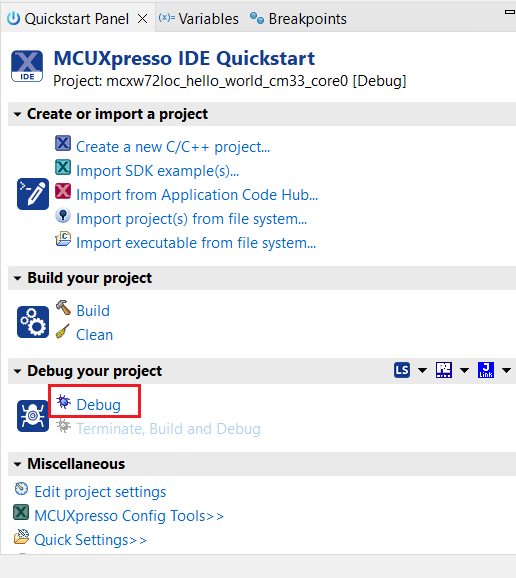The image size is (516, 578).
Task: Click the Import SDK example icon
Action: coord(63,167)
